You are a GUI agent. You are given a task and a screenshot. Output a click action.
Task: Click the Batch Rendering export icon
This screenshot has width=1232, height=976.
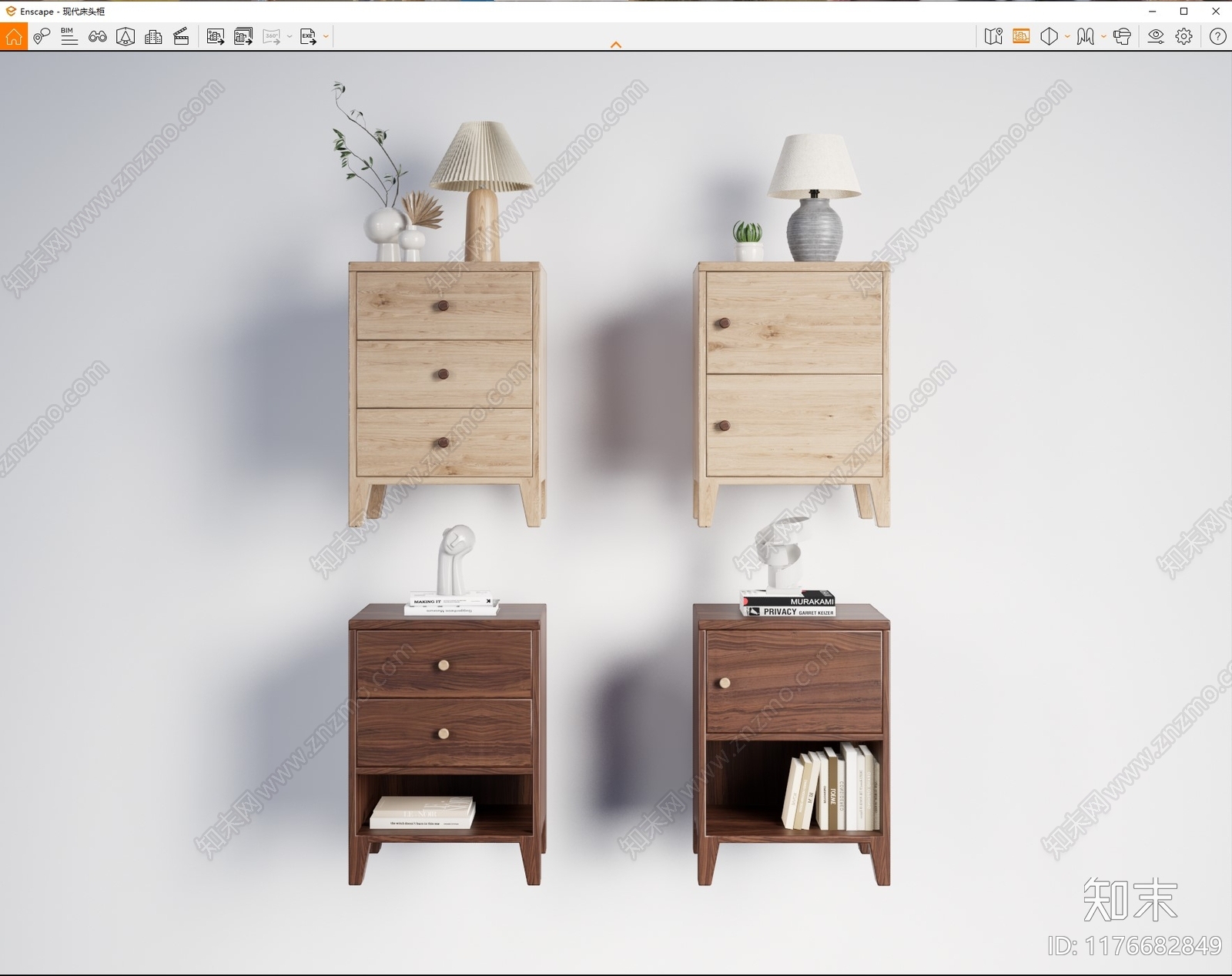[243, 36]
